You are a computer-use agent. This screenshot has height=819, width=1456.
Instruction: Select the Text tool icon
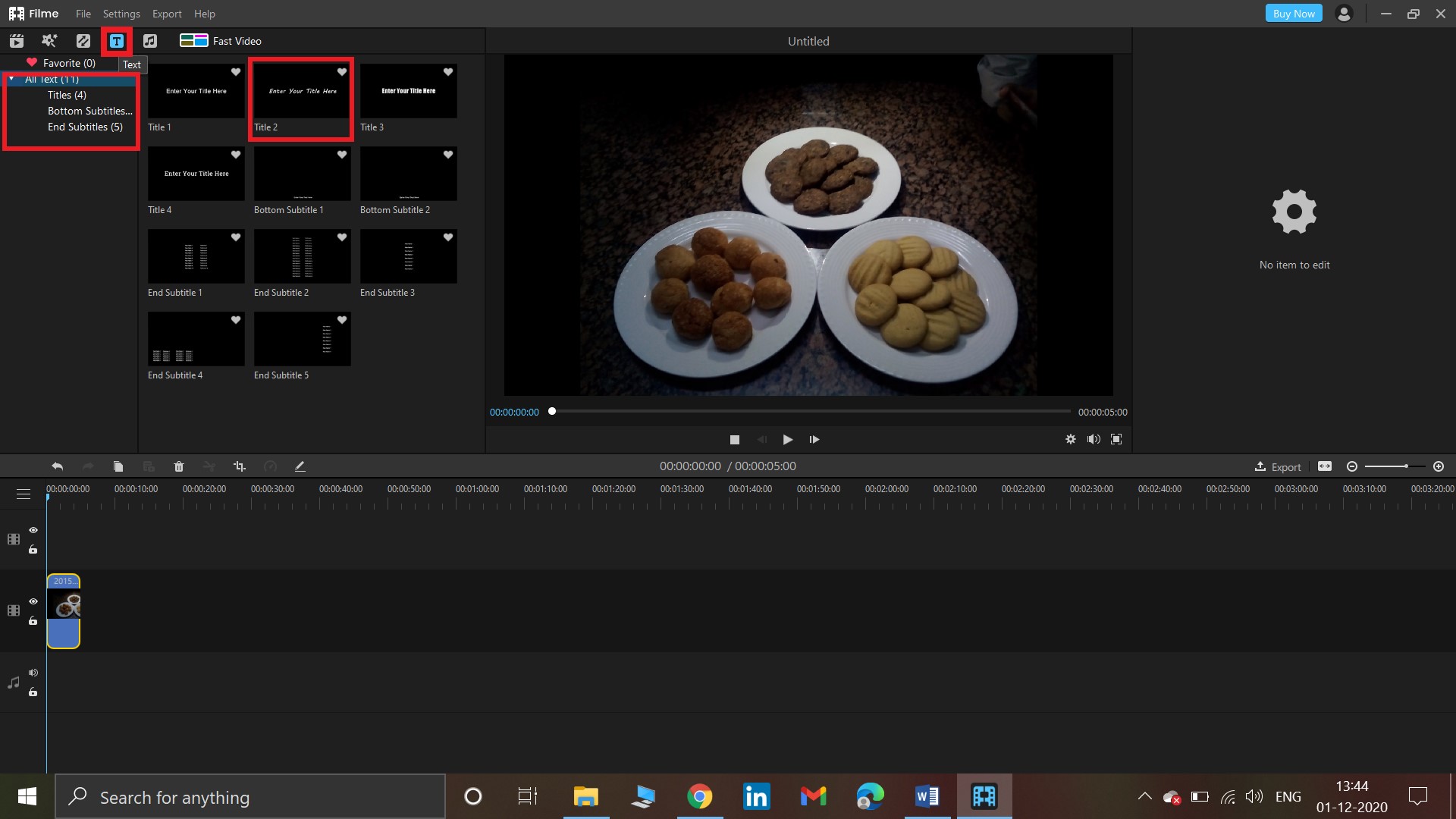(x=116, y=41)
